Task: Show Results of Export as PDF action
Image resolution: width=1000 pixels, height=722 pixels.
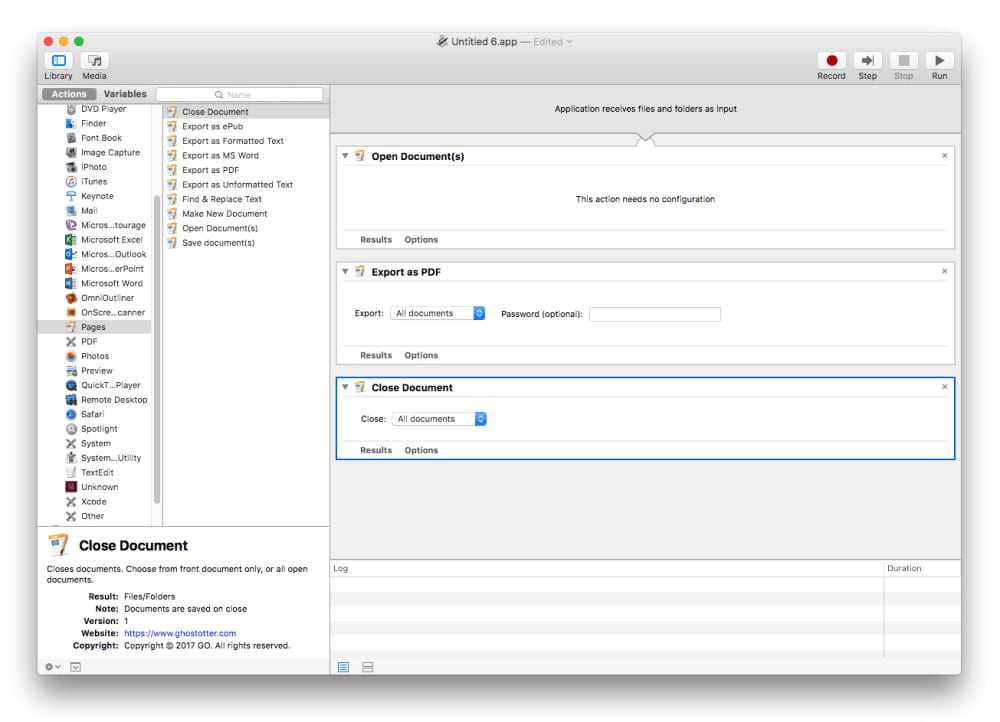Action: click(376, 355)
